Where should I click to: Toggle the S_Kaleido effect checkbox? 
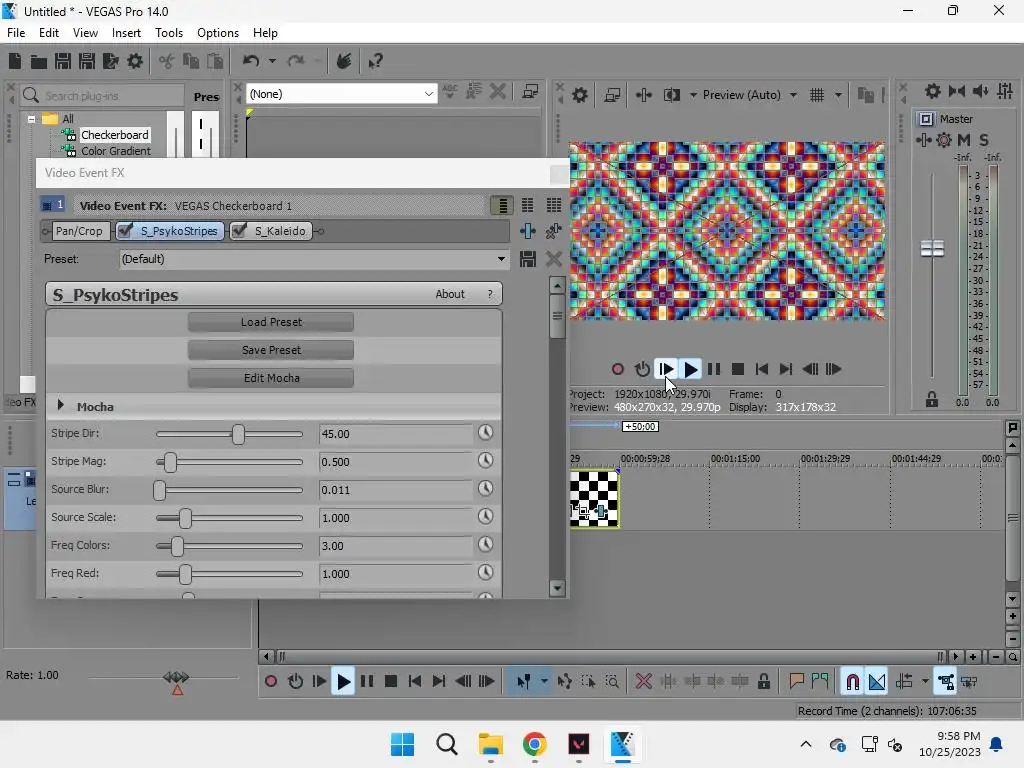click(x=240, y=231)
